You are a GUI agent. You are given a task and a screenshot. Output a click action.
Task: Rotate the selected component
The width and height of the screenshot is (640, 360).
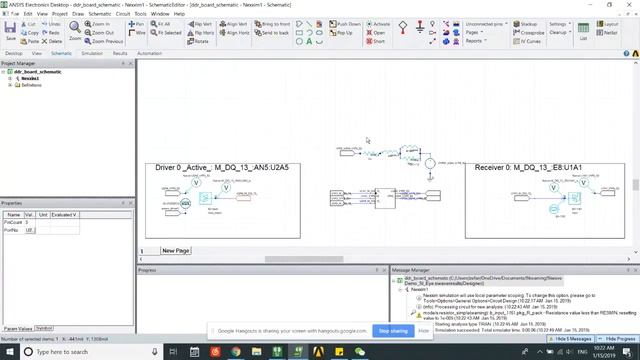198,41
